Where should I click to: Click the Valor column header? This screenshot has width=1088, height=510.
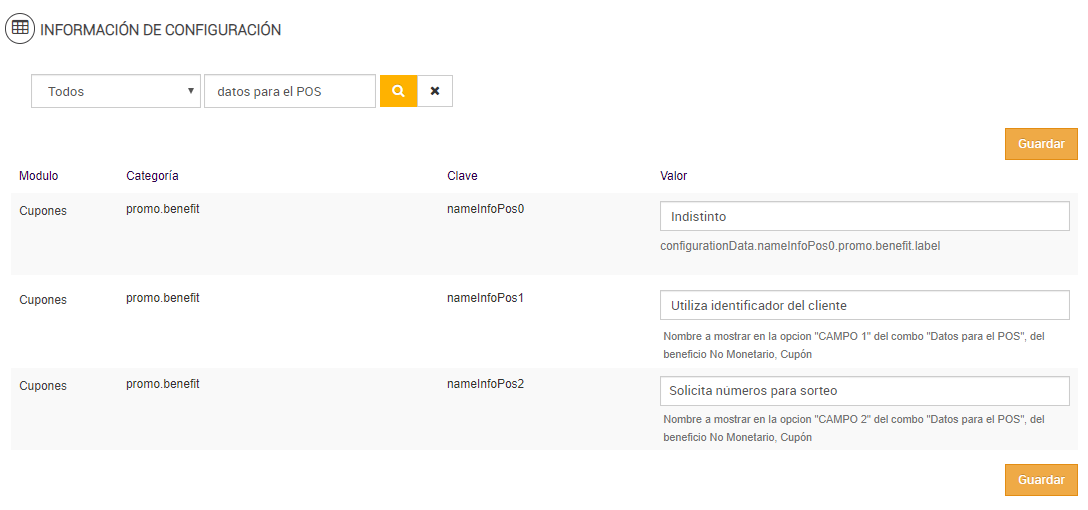point(673,176)
